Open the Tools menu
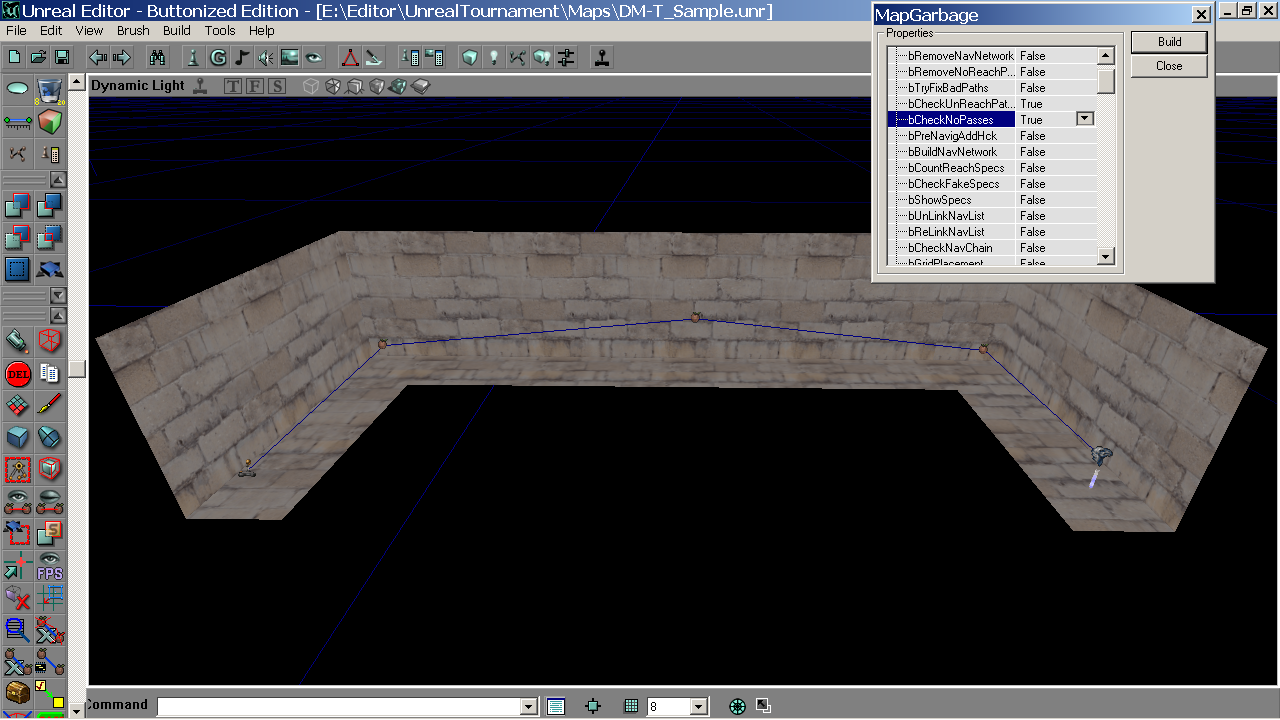This screenshot has height=720, width=1280. click(x=220, y=31)
